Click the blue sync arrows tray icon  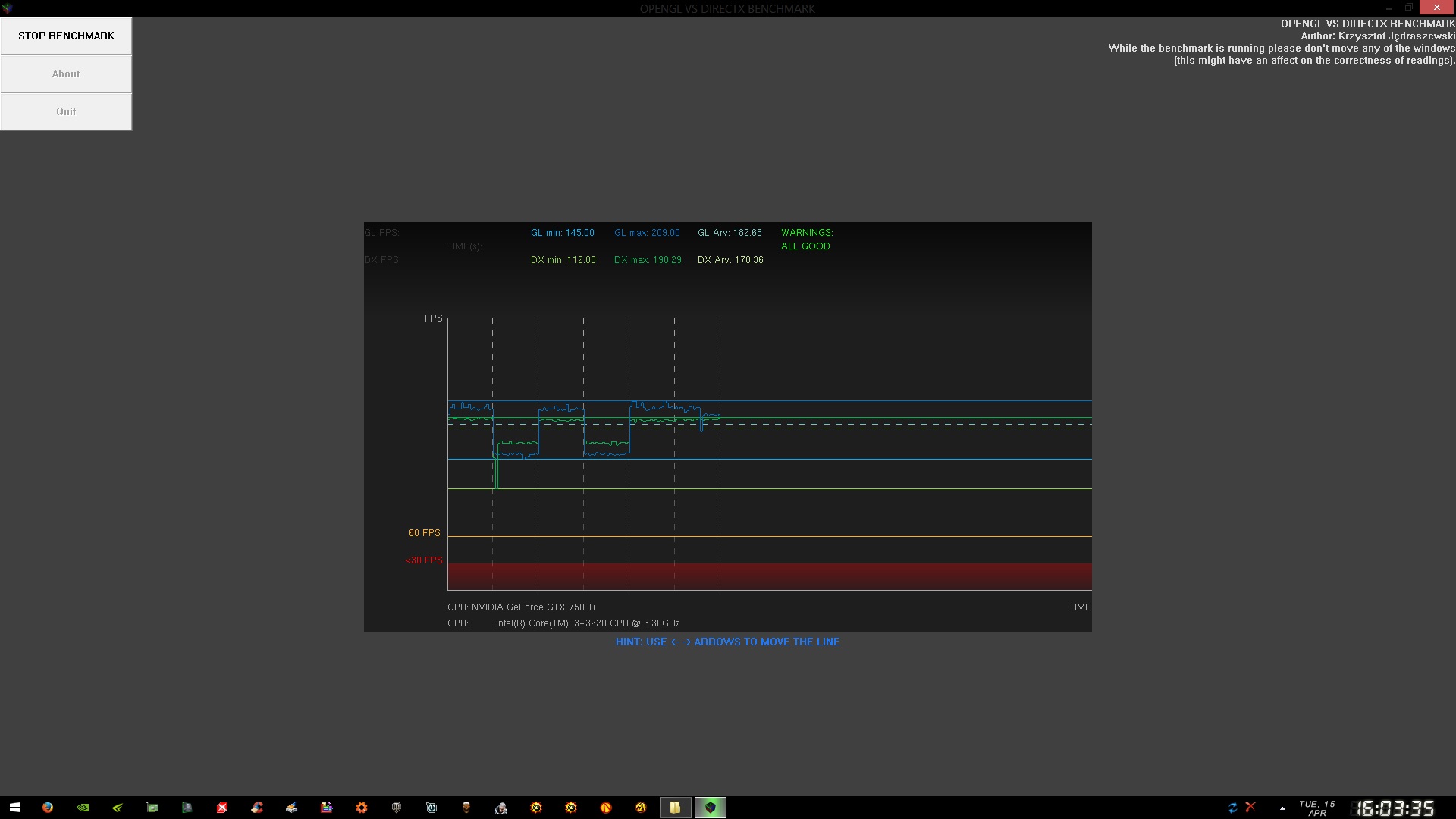pos(1232,808)
